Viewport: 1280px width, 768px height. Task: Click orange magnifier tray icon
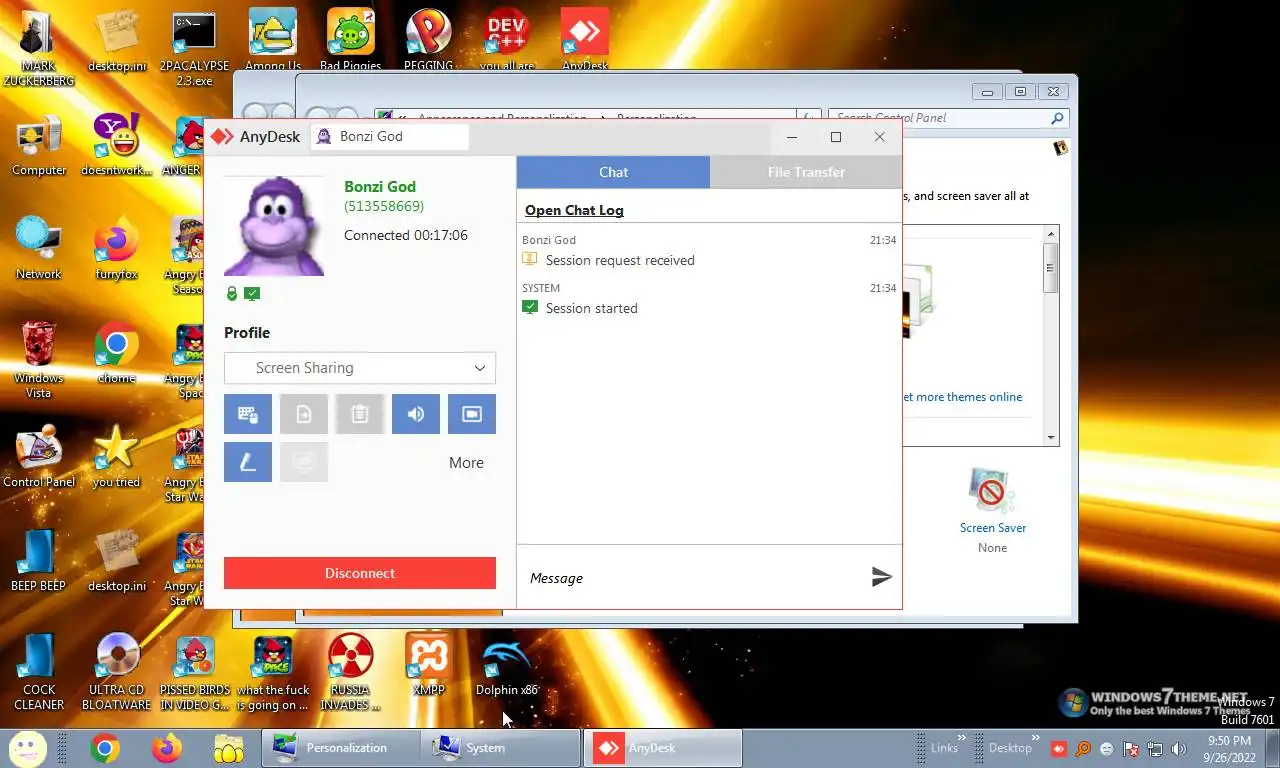(x=1082, y=748)
